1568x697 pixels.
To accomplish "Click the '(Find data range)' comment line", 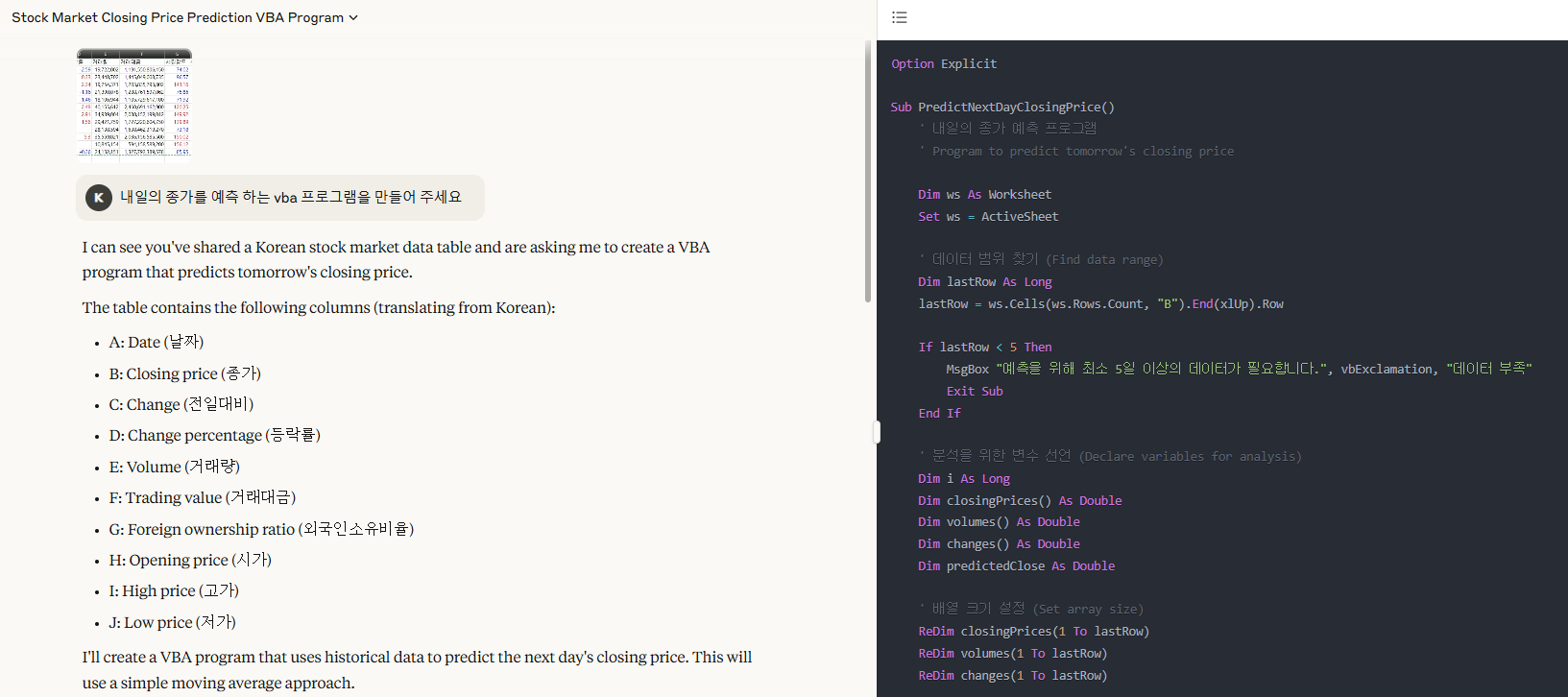I will [1041, 259].
